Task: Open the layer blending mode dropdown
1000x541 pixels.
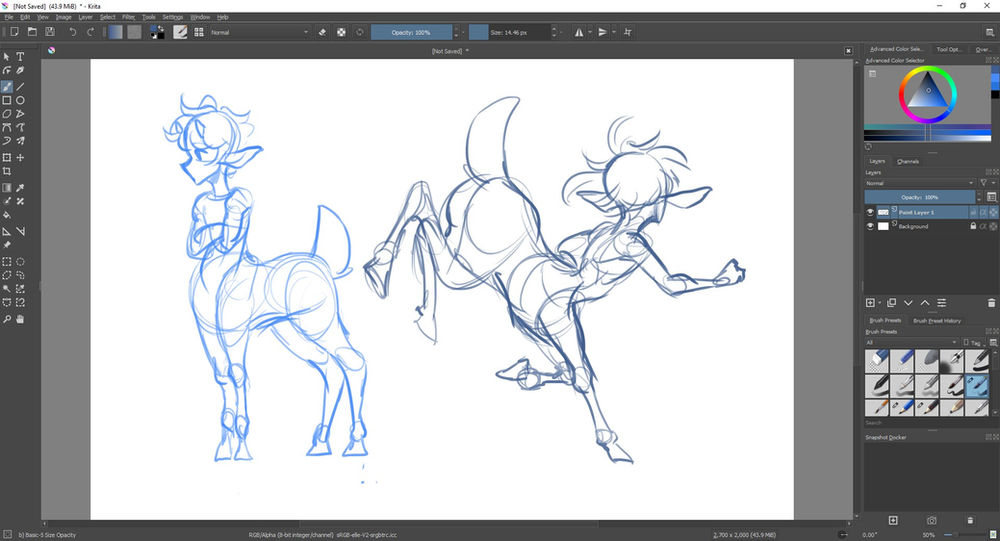Action: [x=920, y=183]
